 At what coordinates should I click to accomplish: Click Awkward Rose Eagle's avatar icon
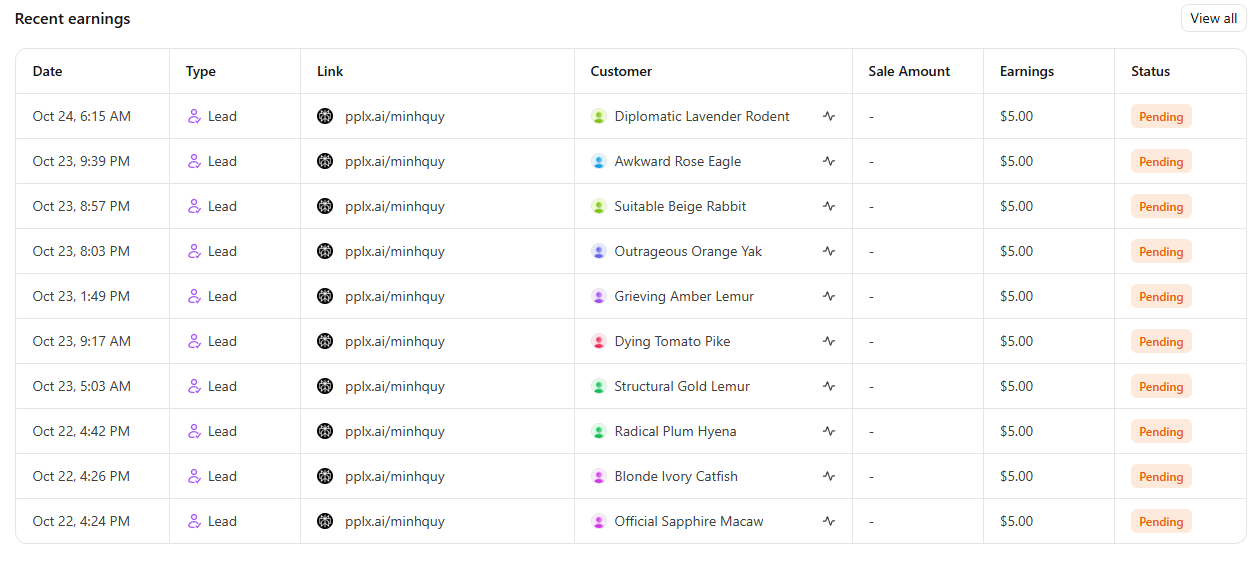pyautogui.click(x=599, y=161)
